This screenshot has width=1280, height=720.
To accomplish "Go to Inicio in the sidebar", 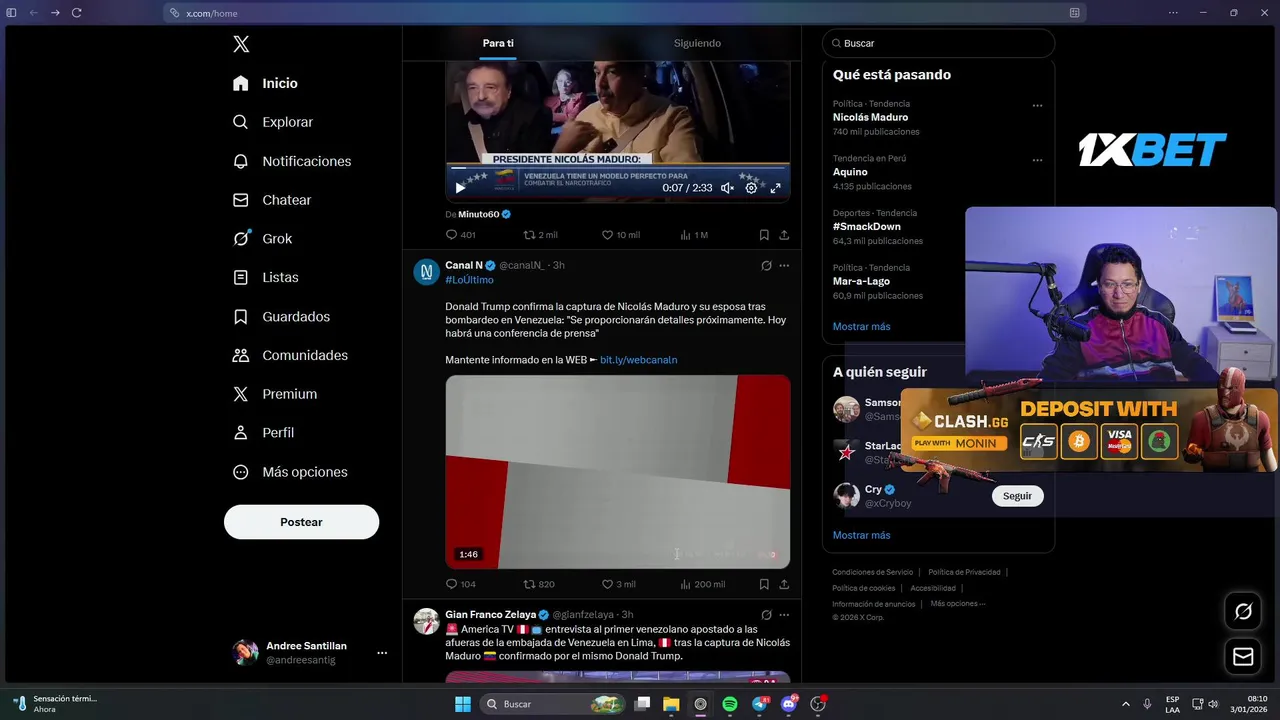I will coord(266,83).
